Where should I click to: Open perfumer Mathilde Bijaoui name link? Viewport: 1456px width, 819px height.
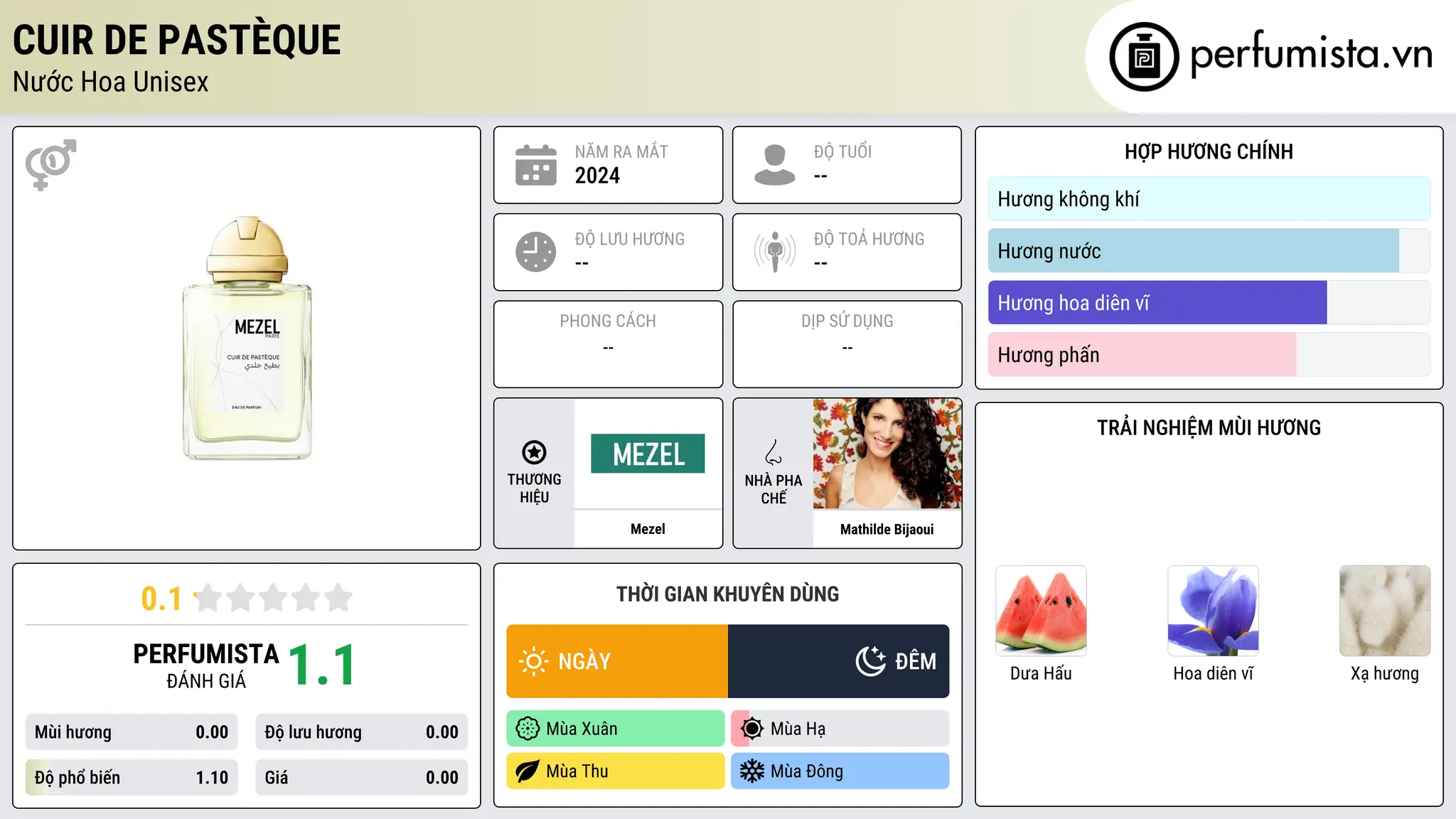click(x=887, y=529)
